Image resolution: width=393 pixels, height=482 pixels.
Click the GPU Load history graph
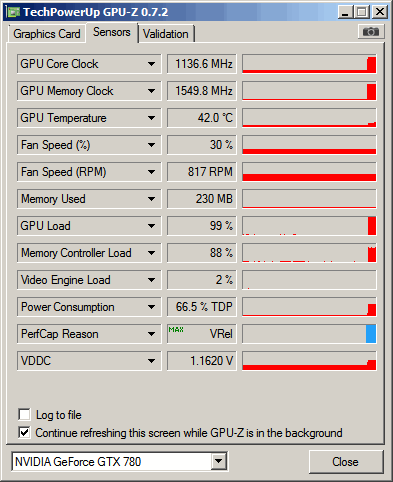click(x=309, y=226)
